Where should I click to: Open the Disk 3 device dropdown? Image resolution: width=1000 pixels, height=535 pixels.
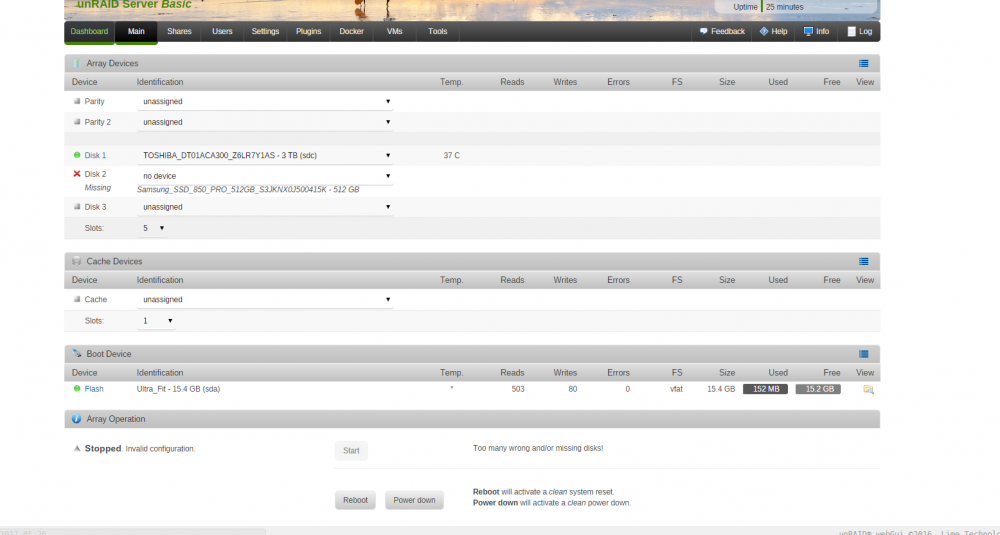(265, 207)
